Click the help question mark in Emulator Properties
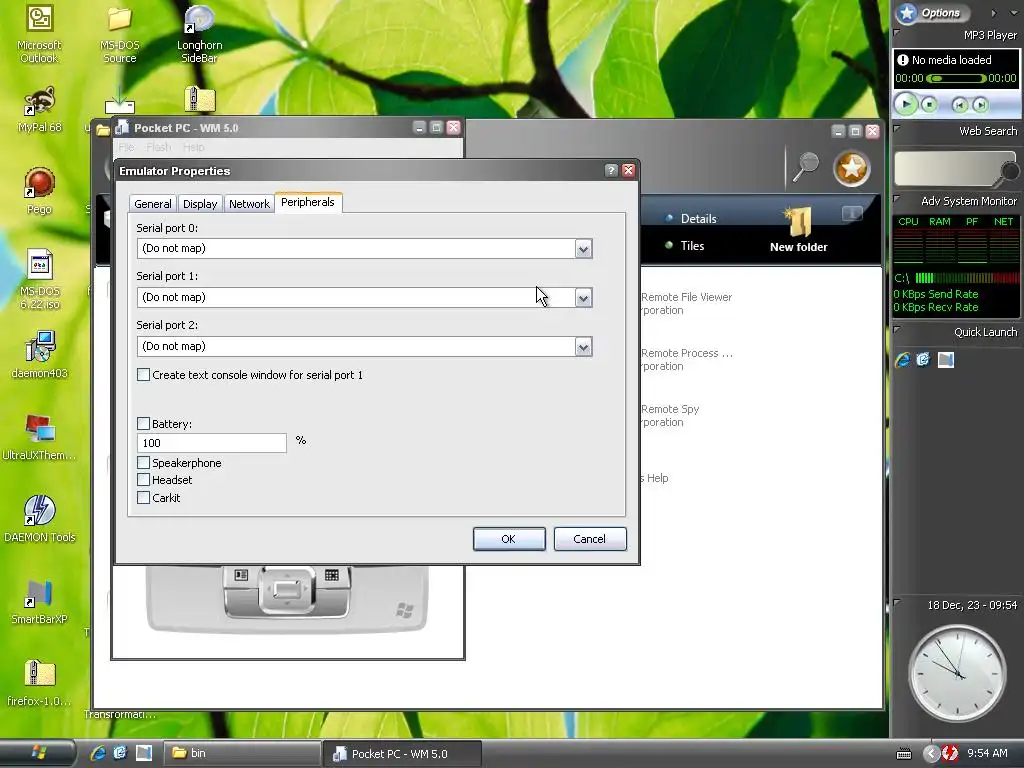The image size is (1024, 768). (611, 170)
